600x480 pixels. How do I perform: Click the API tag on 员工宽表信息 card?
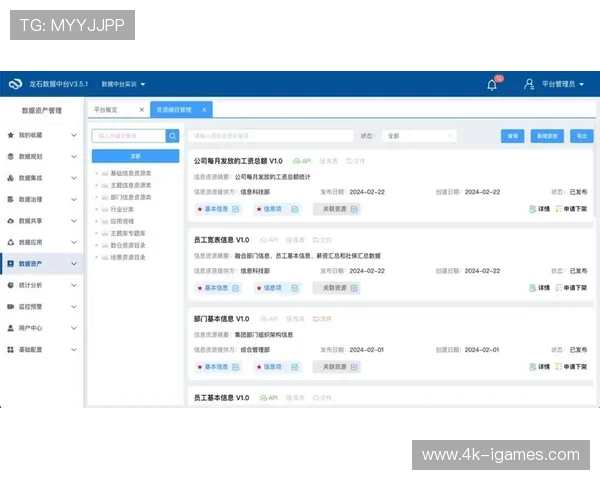[269, 240]
